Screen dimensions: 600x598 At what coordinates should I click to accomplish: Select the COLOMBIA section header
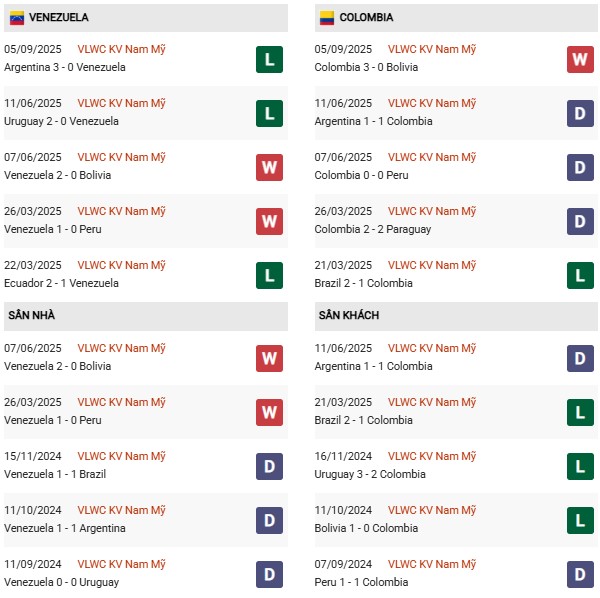[366, 18]
